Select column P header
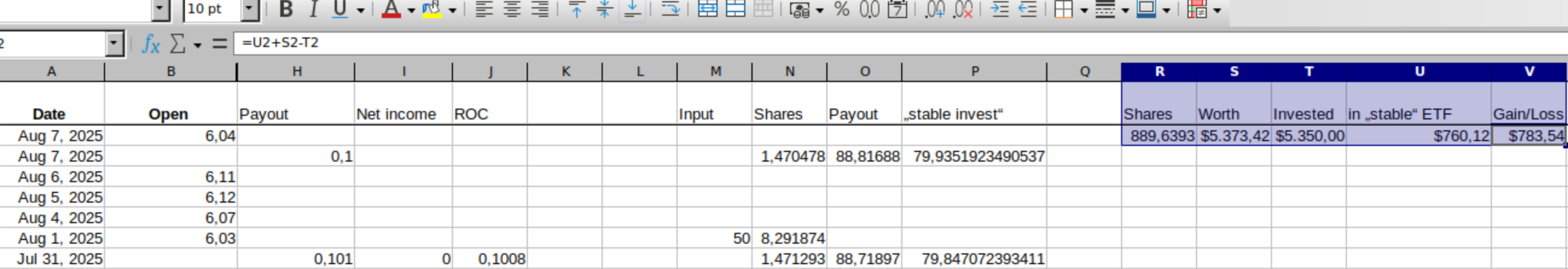The image size is (1568, 269). point(974,72)
